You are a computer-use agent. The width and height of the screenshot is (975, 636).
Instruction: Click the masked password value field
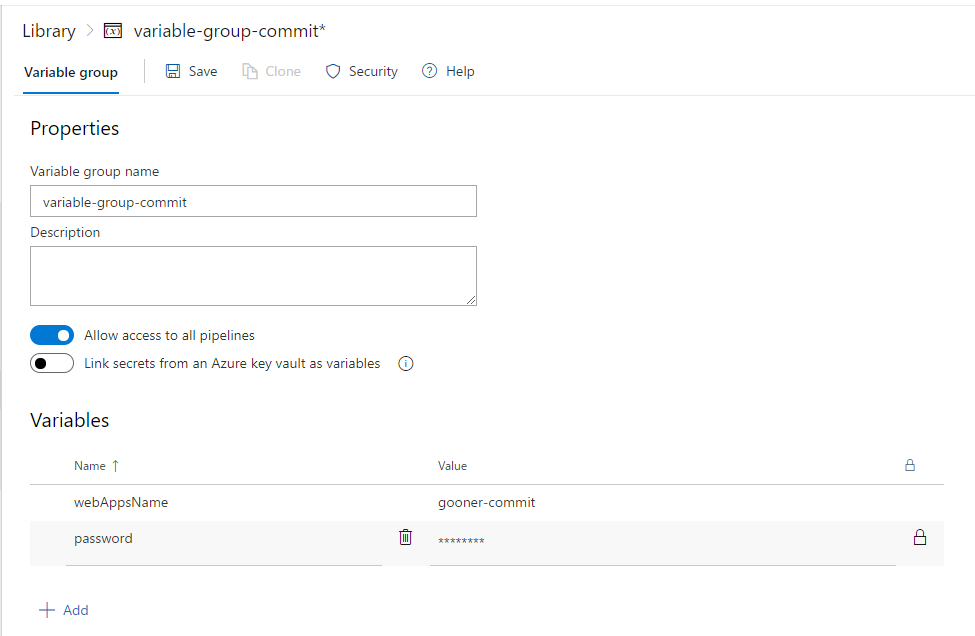click(x=660, y=541)
